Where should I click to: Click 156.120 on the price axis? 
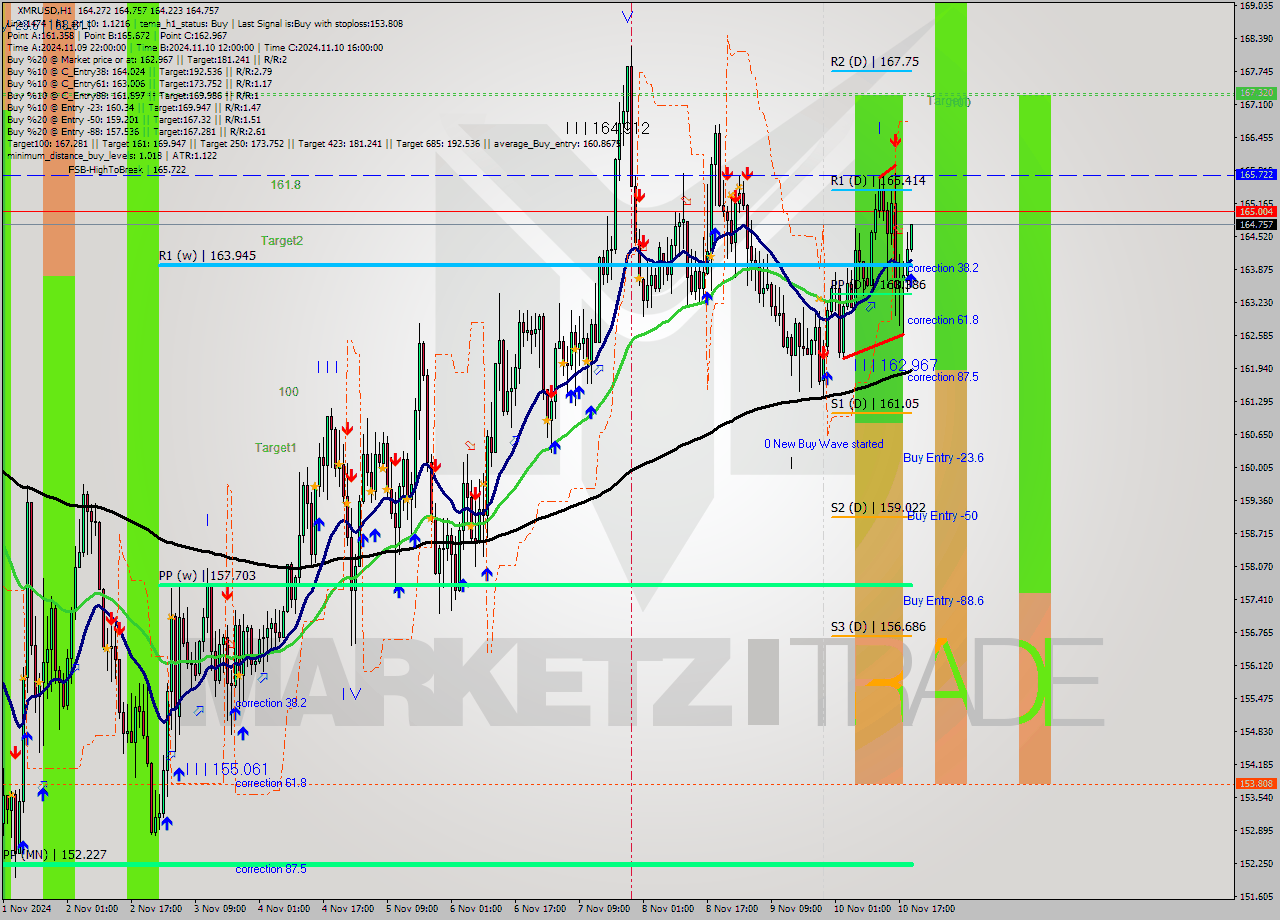(x=1256, y=665)
